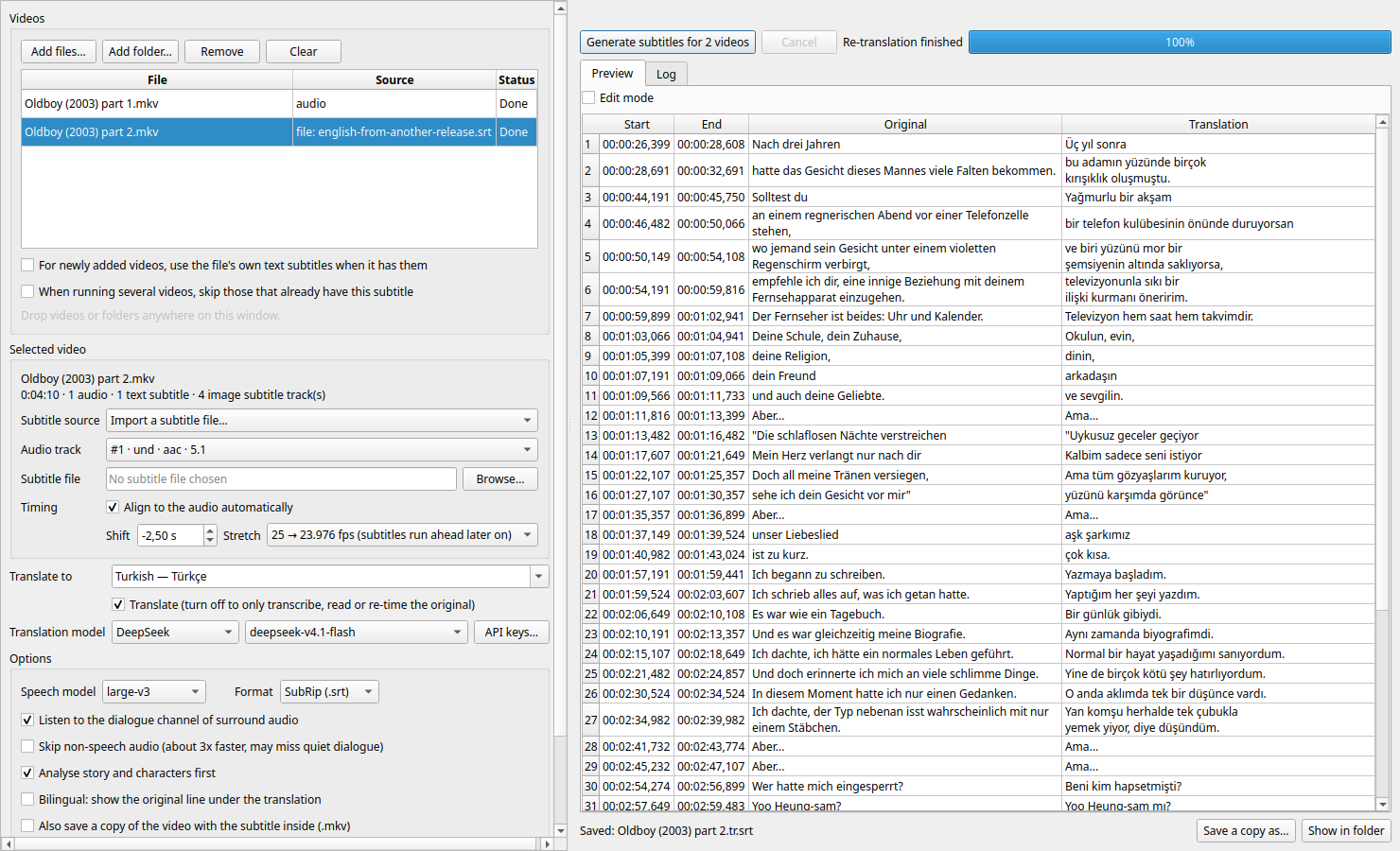1400x851 pixels.
Task: Click Show in folder button
Action: 1345,831
